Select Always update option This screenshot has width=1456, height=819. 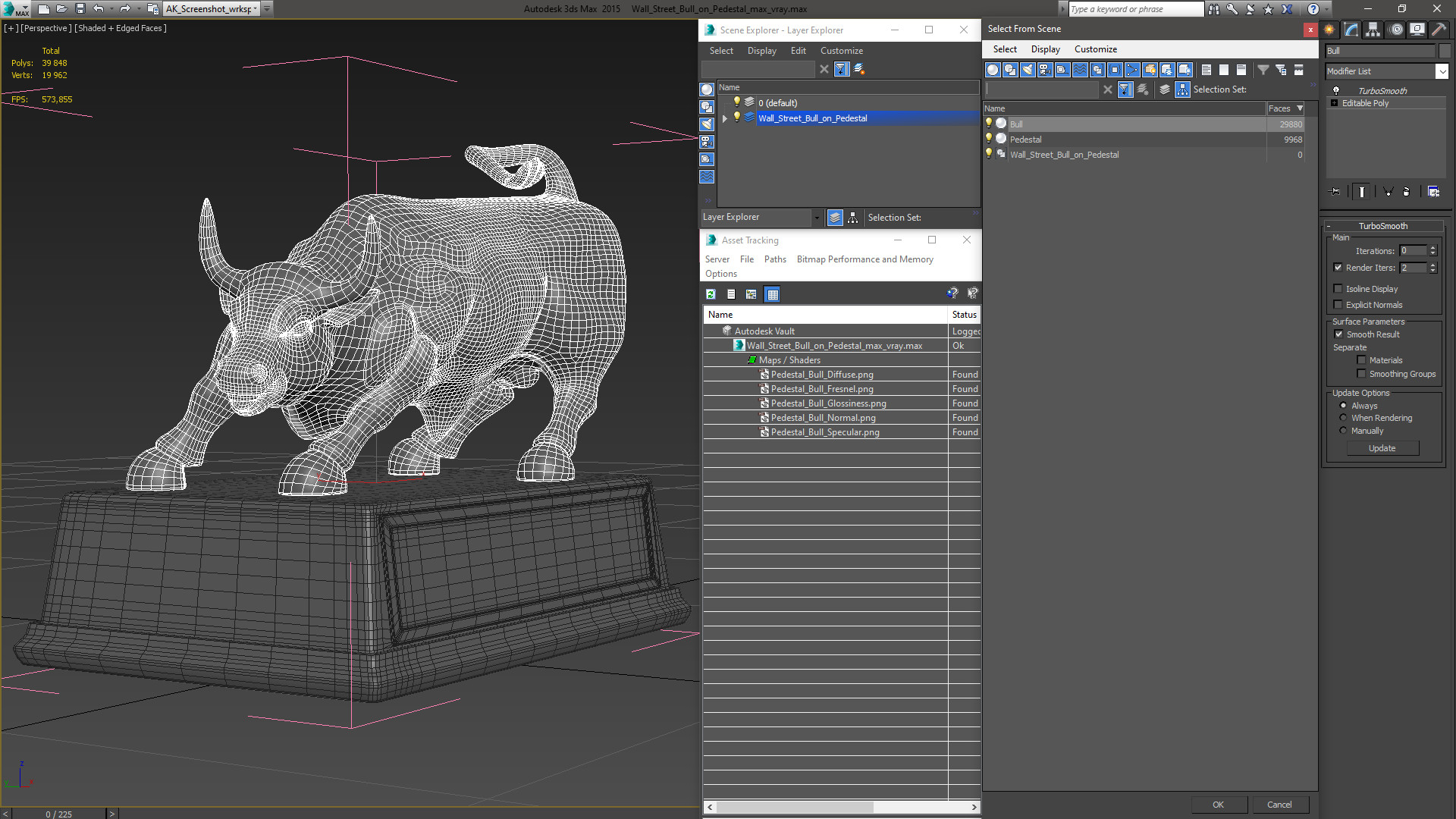pyautogui.click(x=1343, y=406)
